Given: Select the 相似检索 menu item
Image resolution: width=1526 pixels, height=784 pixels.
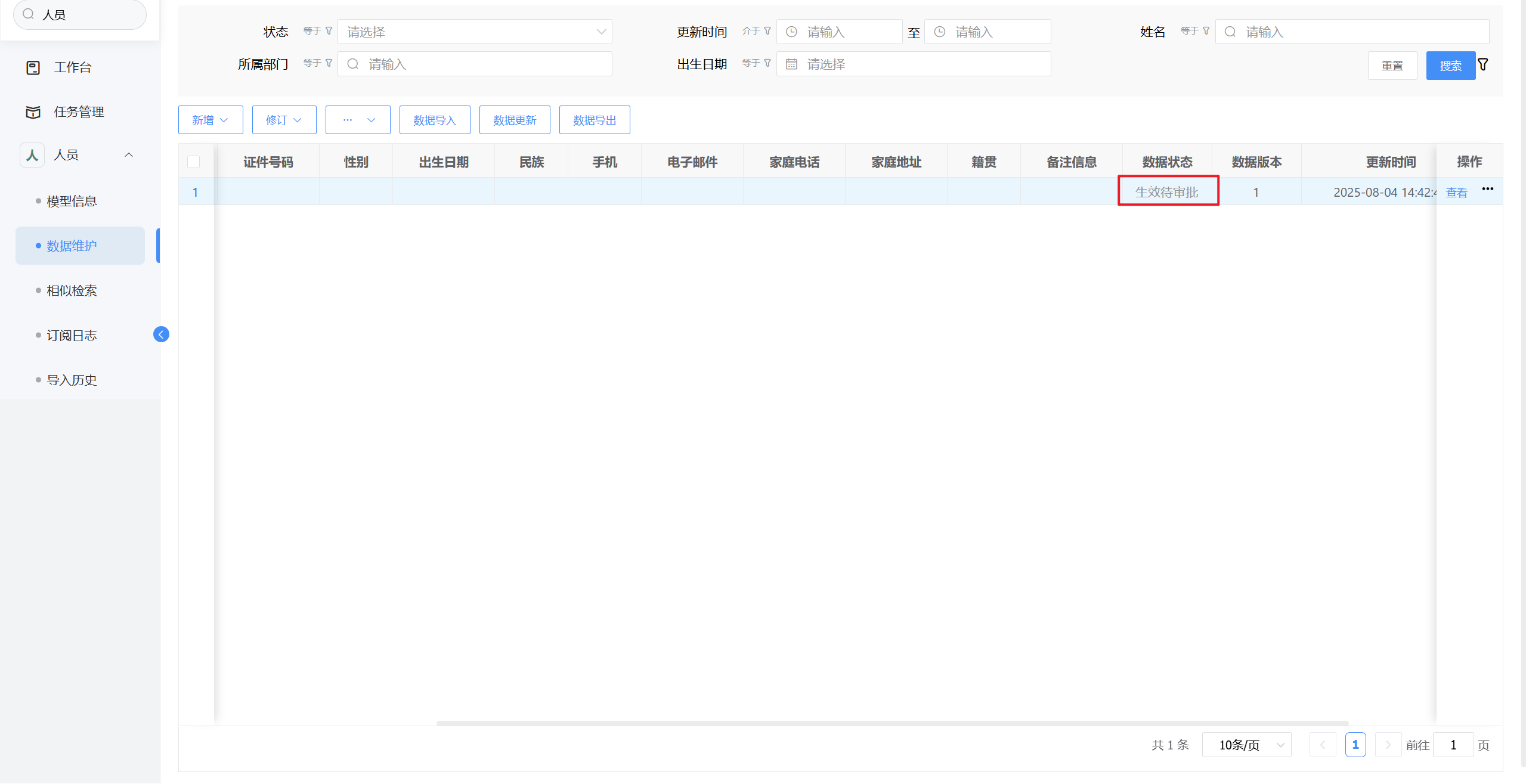Looking at the screenshot, I should [x=72, y=291].
